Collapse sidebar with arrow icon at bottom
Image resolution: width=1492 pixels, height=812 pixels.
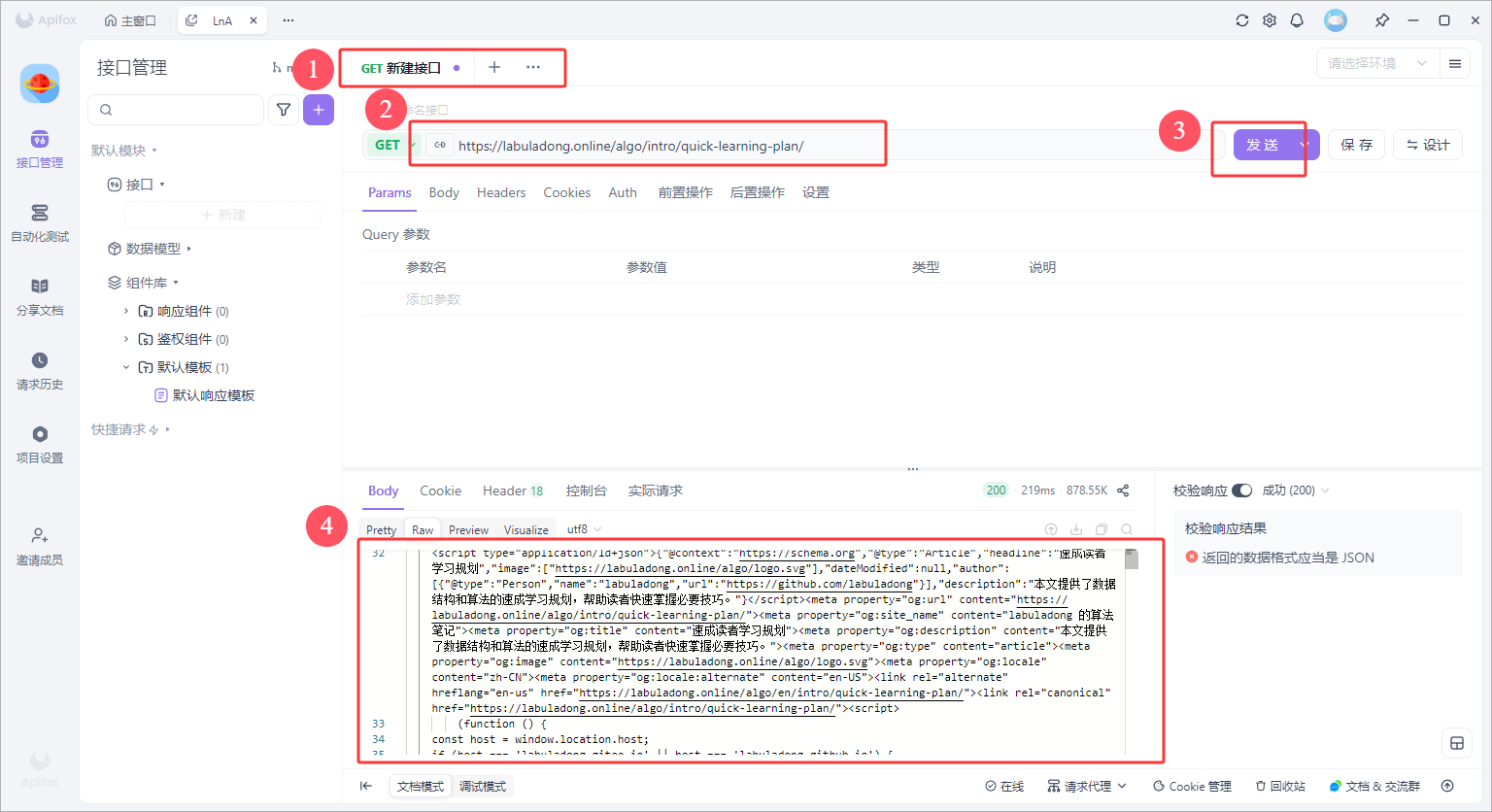366,786
